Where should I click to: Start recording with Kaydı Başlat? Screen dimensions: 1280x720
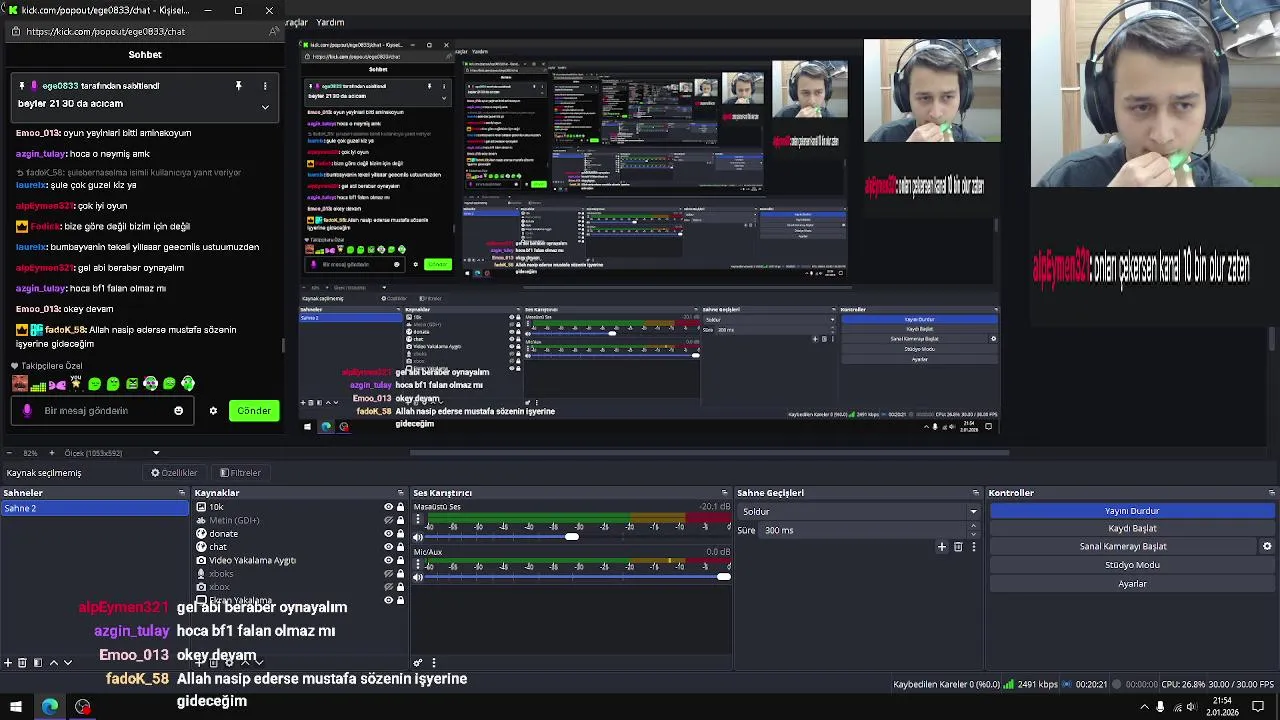coord(1133,528)
